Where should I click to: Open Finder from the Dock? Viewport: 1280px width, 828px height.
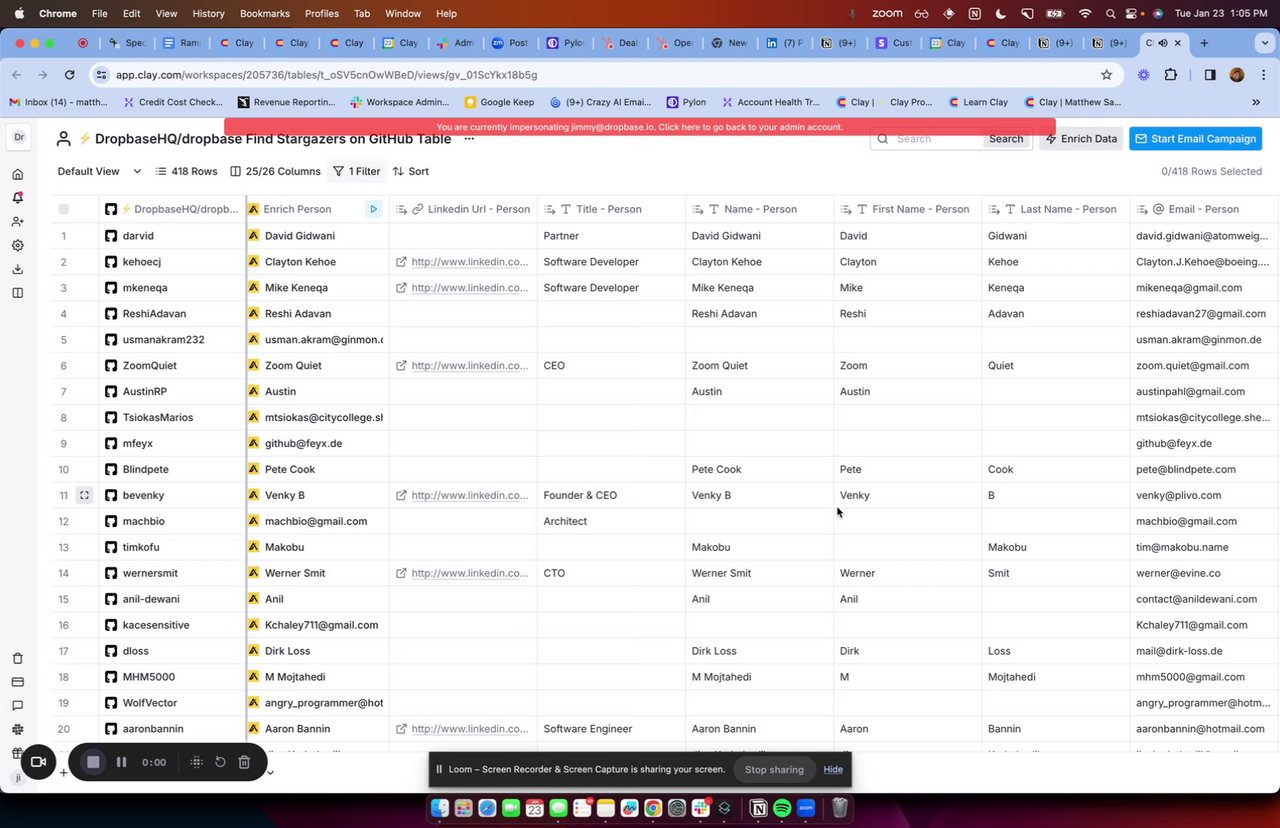point(439,808)
